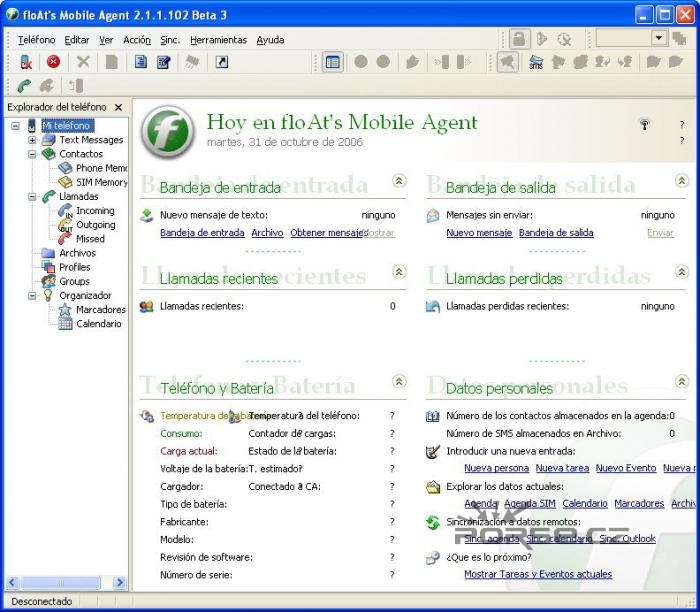Screen dimensions: 700x612
Task: Collapse the Datos personales section
Action: [681, 381]
